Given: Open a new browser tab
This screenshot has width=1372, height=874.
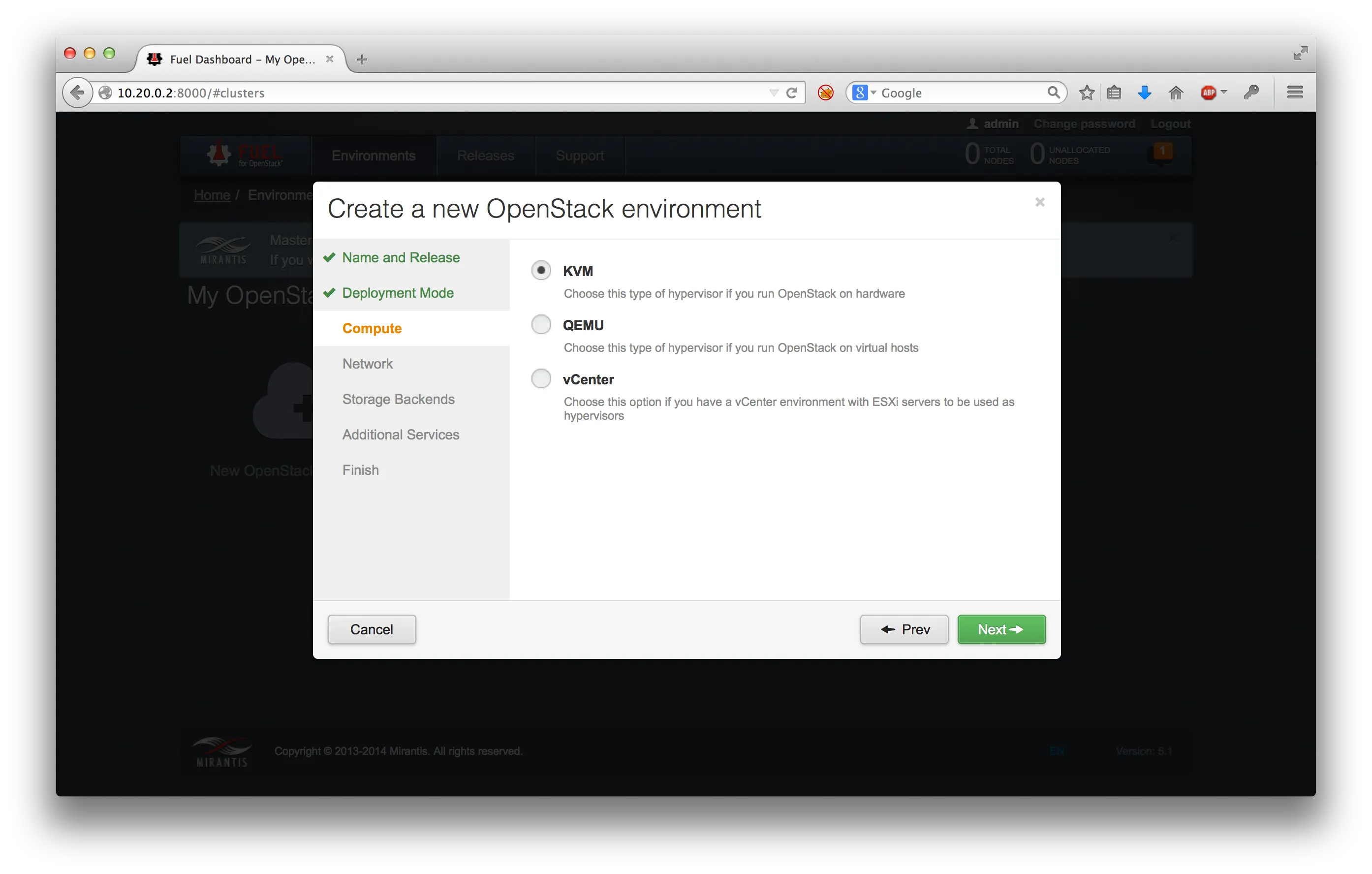Looking at the screenshot, I should pos(362,59).
